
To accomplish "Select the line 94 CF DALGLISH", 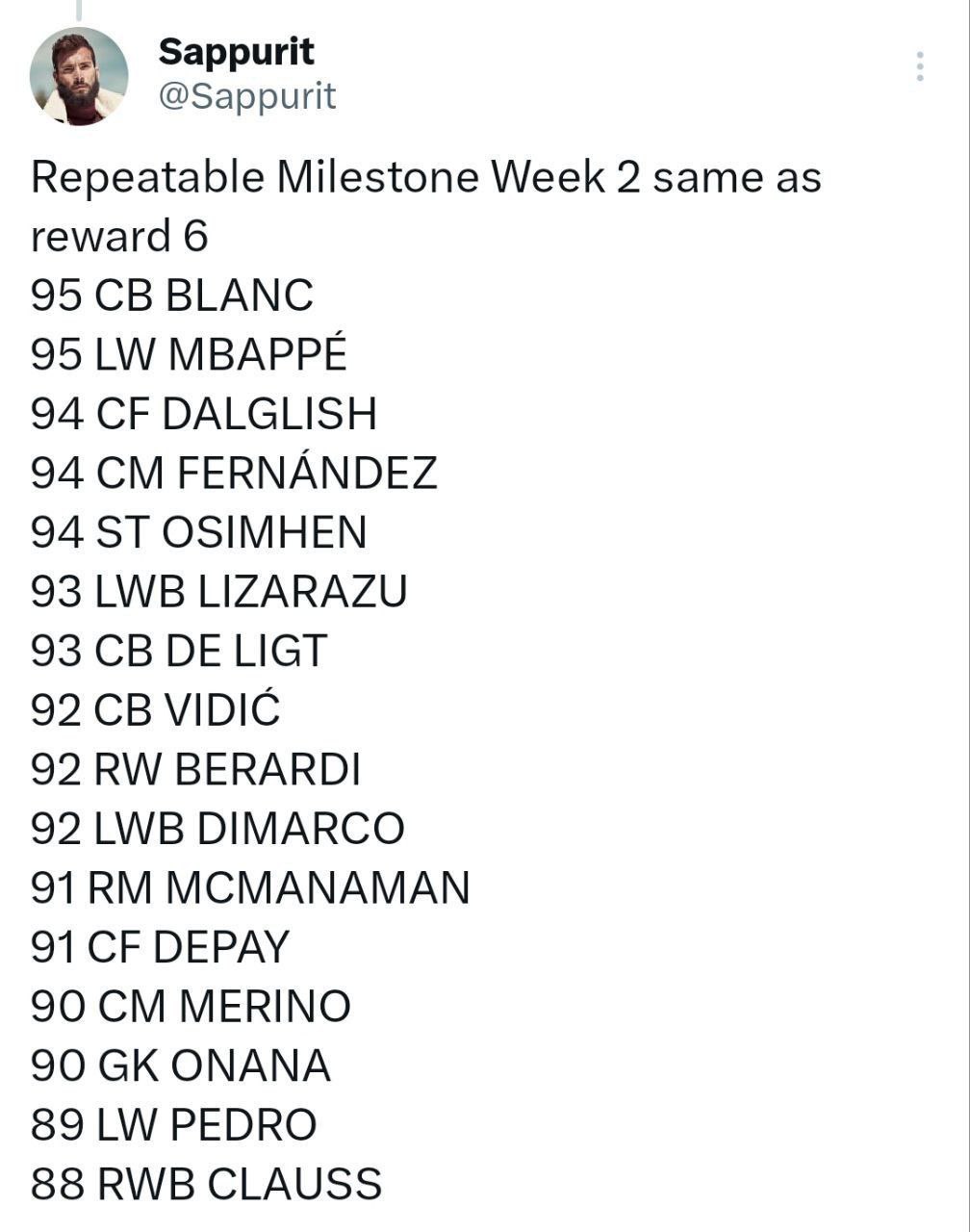I will pyautogui.click(x=203, y=414).
